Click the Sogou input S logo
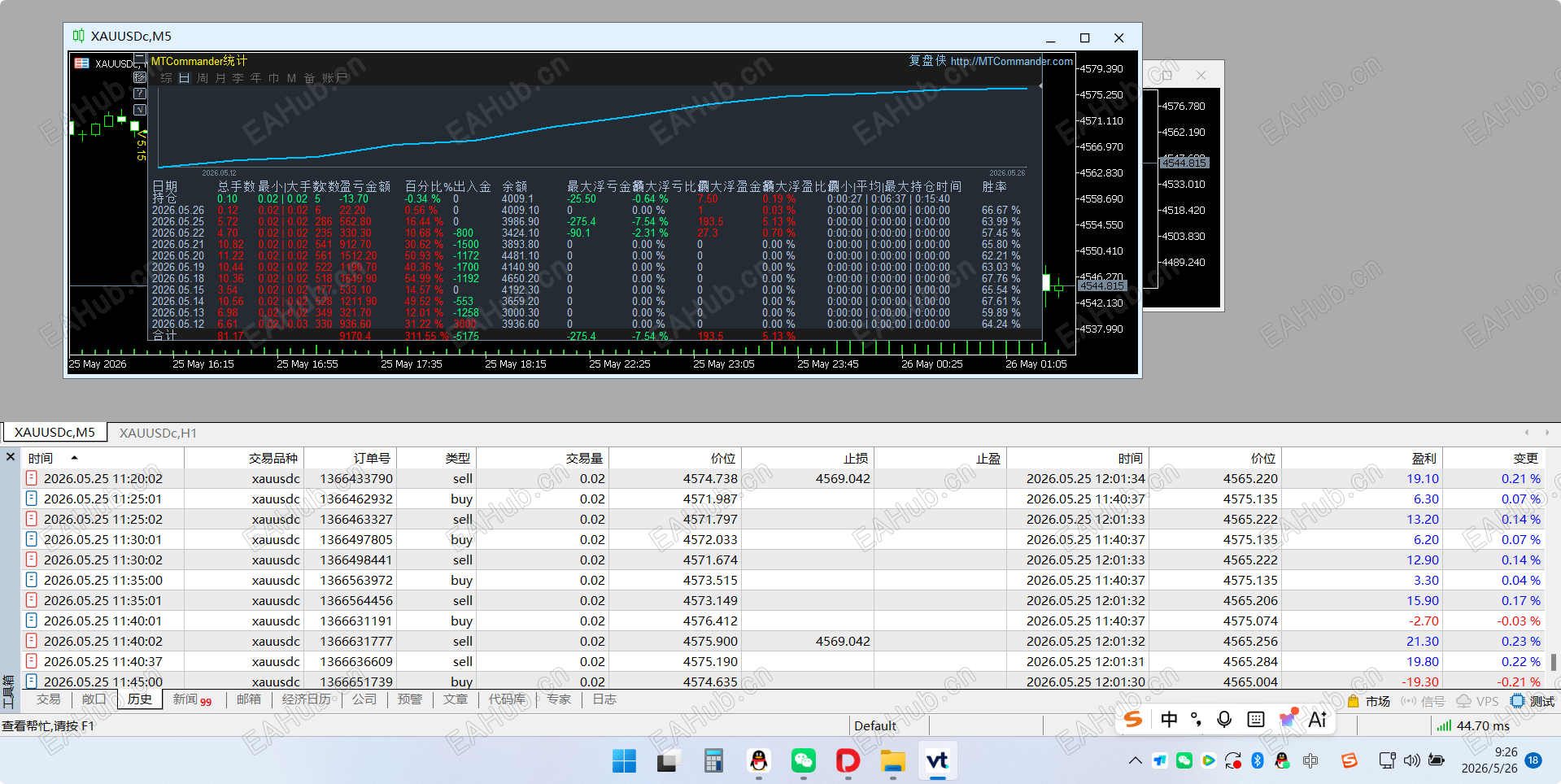The image size is (1561, 784). click(x=1133, y=719)
